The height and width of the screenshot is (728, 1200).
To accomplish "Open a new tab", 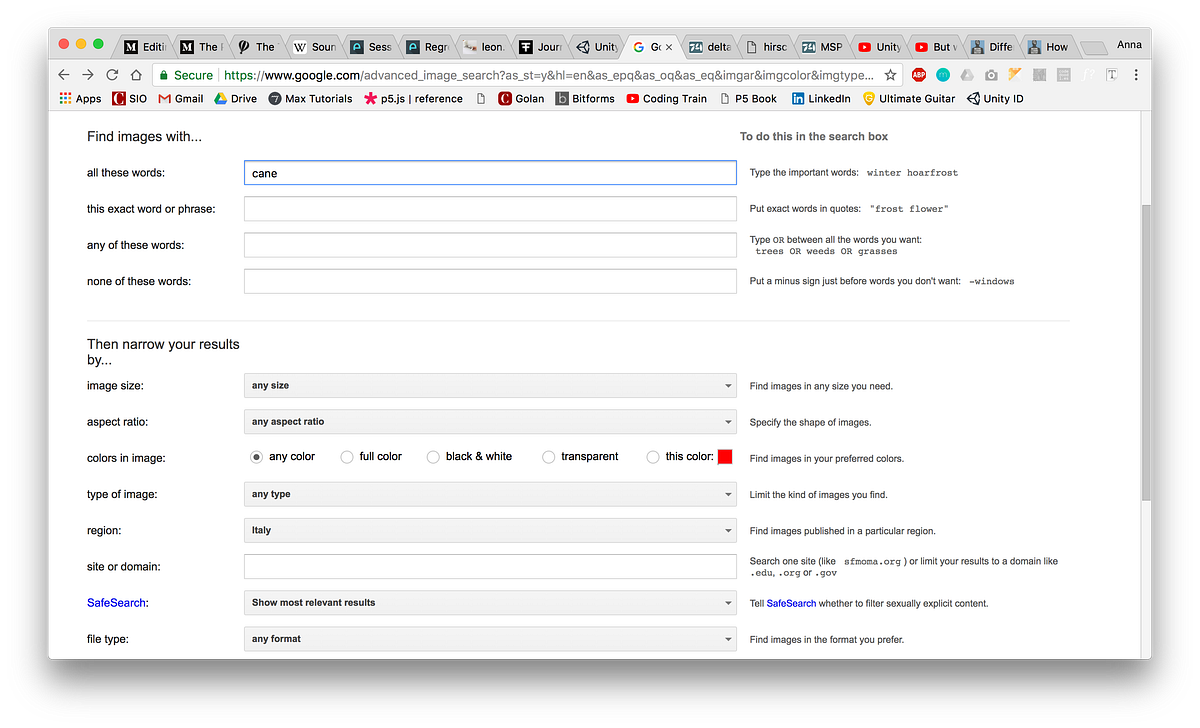I will tap(1095, 48).
